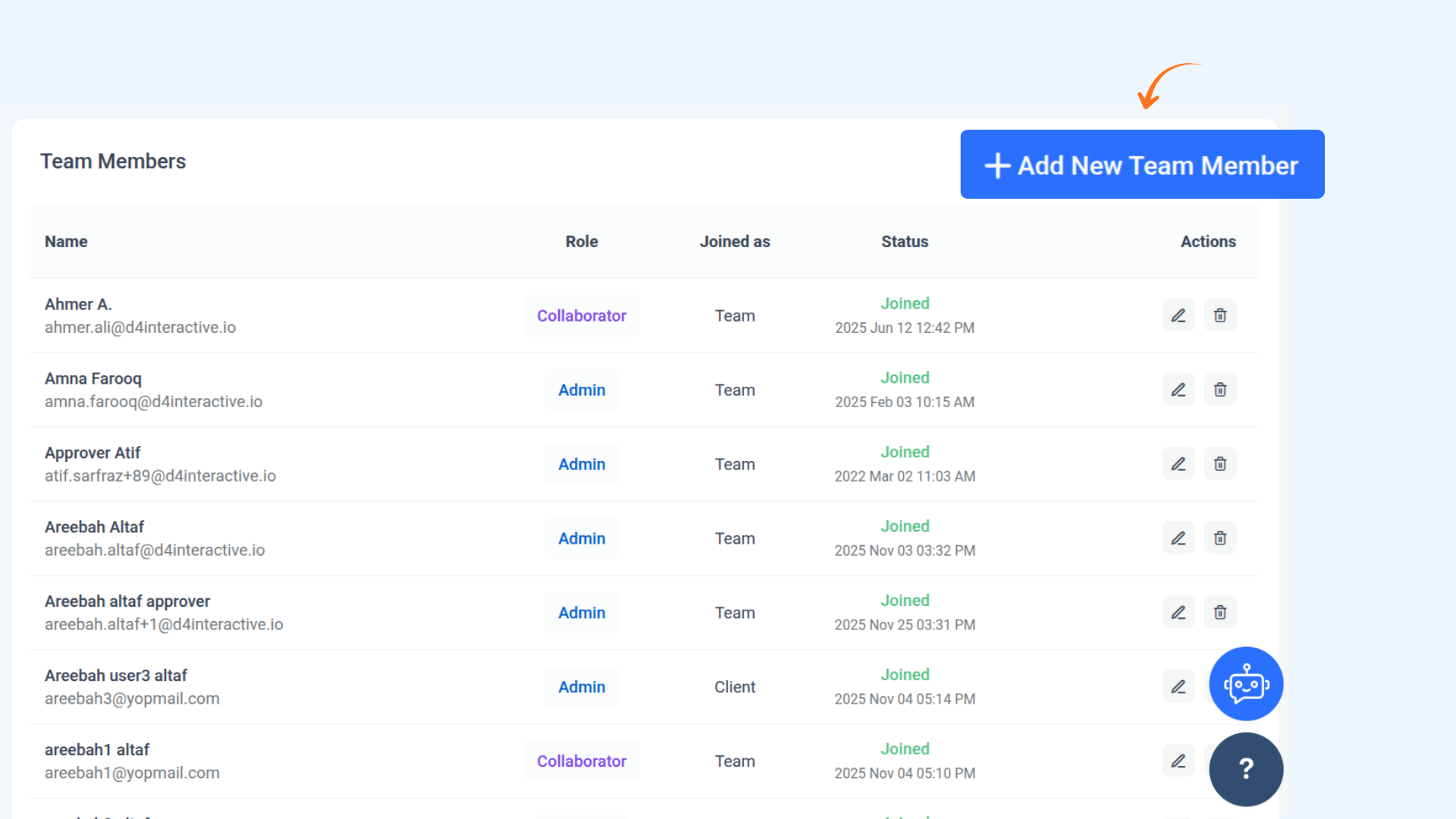Edit Approver Atif's record
This screenshot has height=819, width=1456.
pos(1178,464)
